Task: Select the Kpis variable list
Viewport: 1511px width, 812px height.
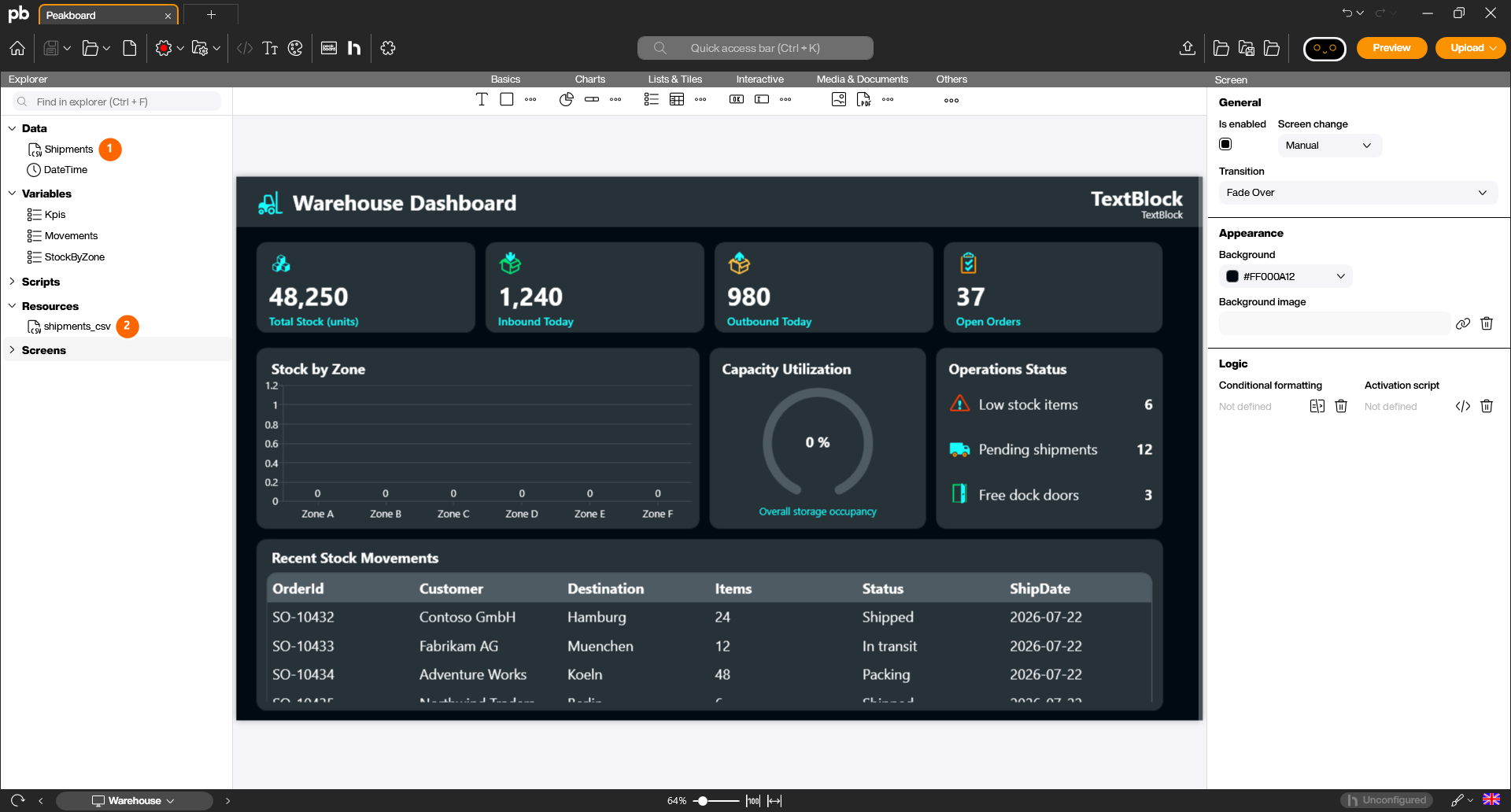Action: point(54,215)
